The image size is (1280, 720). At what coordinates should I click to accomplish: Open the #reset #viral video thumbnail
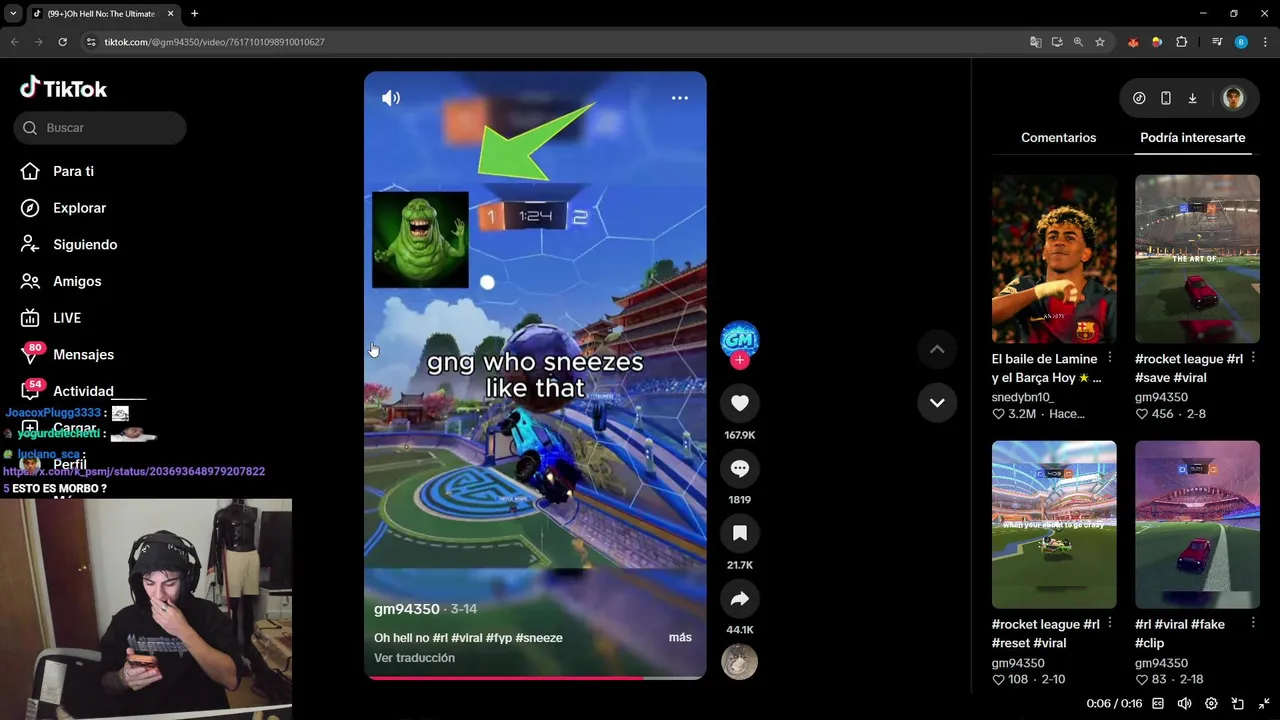[x=1054, y=524]
